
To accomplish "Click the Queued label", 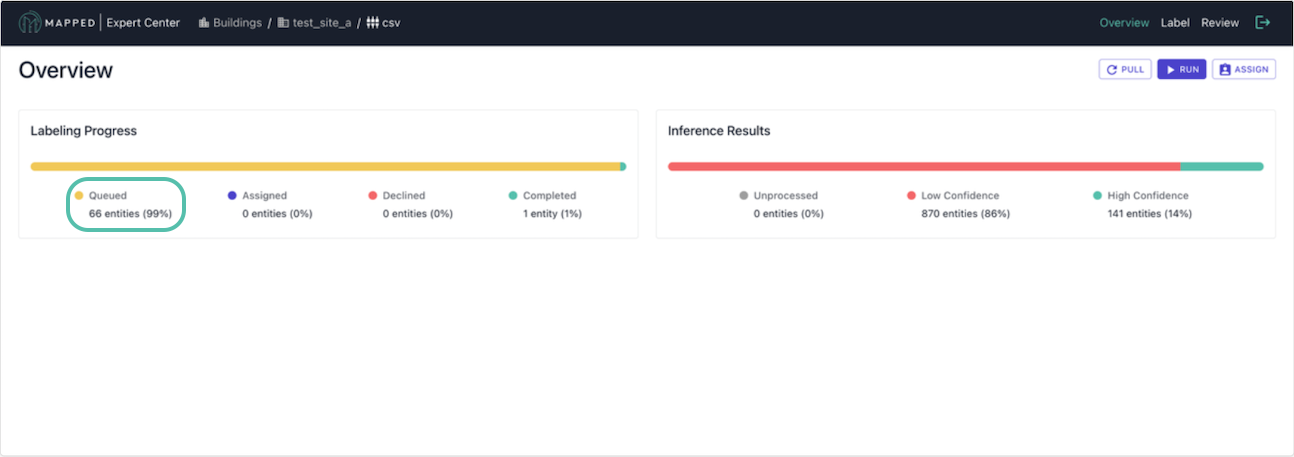I will tap(108, 196).
